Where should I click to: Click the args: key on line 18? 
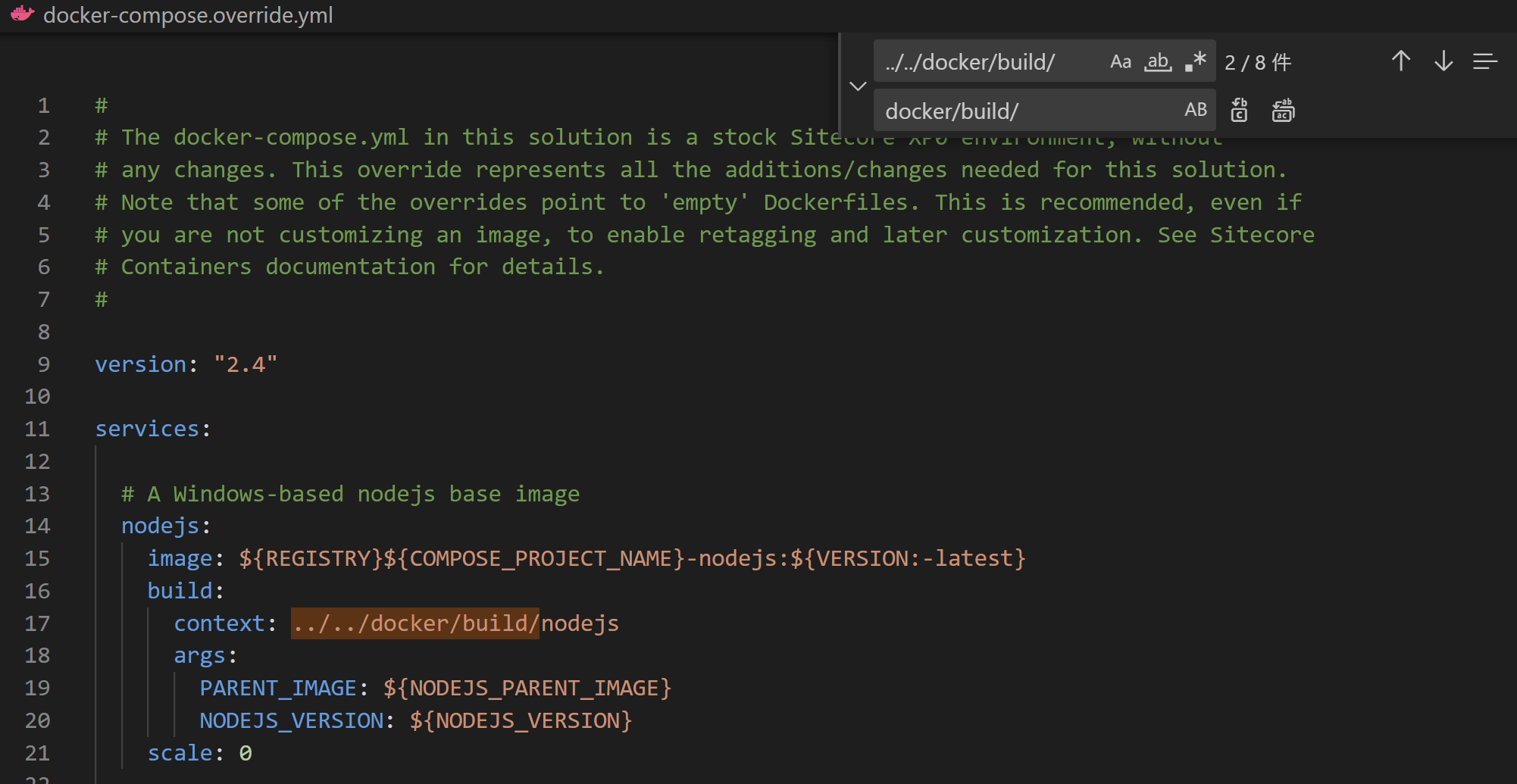pos(205,655)
